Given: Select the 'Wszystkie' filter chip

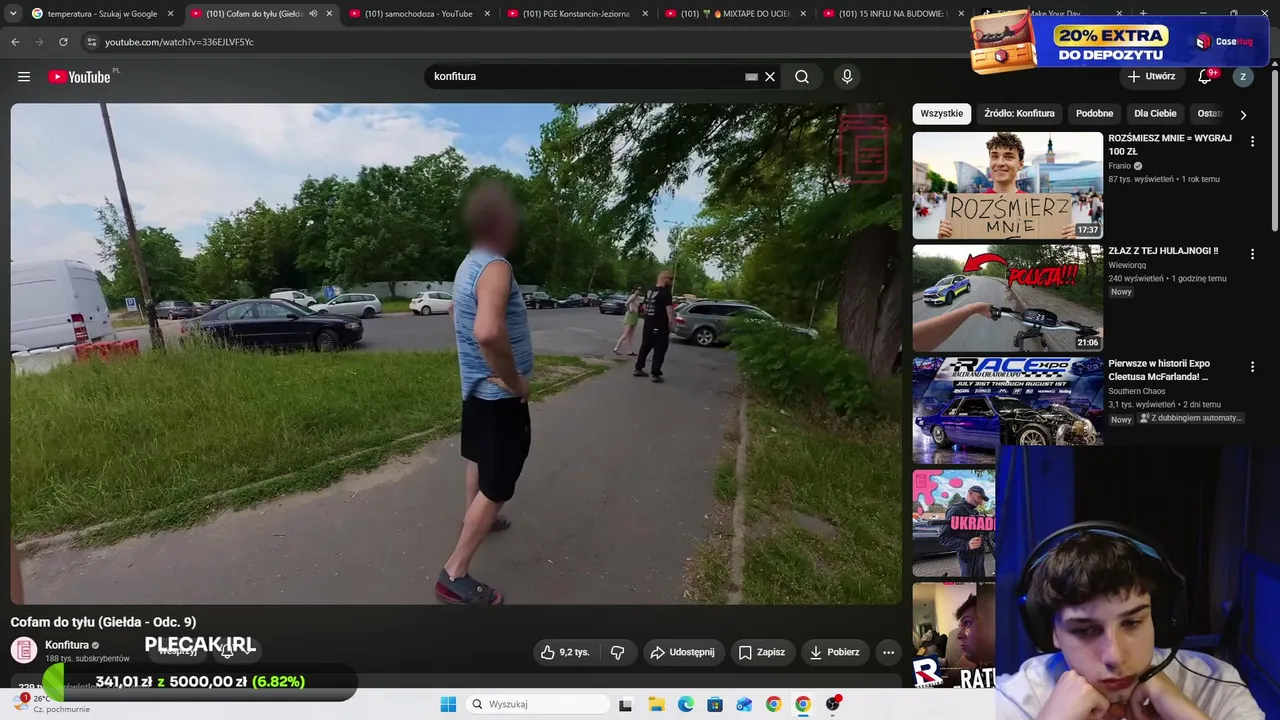Looking at the screenshot, I should [x=941, y=114].
